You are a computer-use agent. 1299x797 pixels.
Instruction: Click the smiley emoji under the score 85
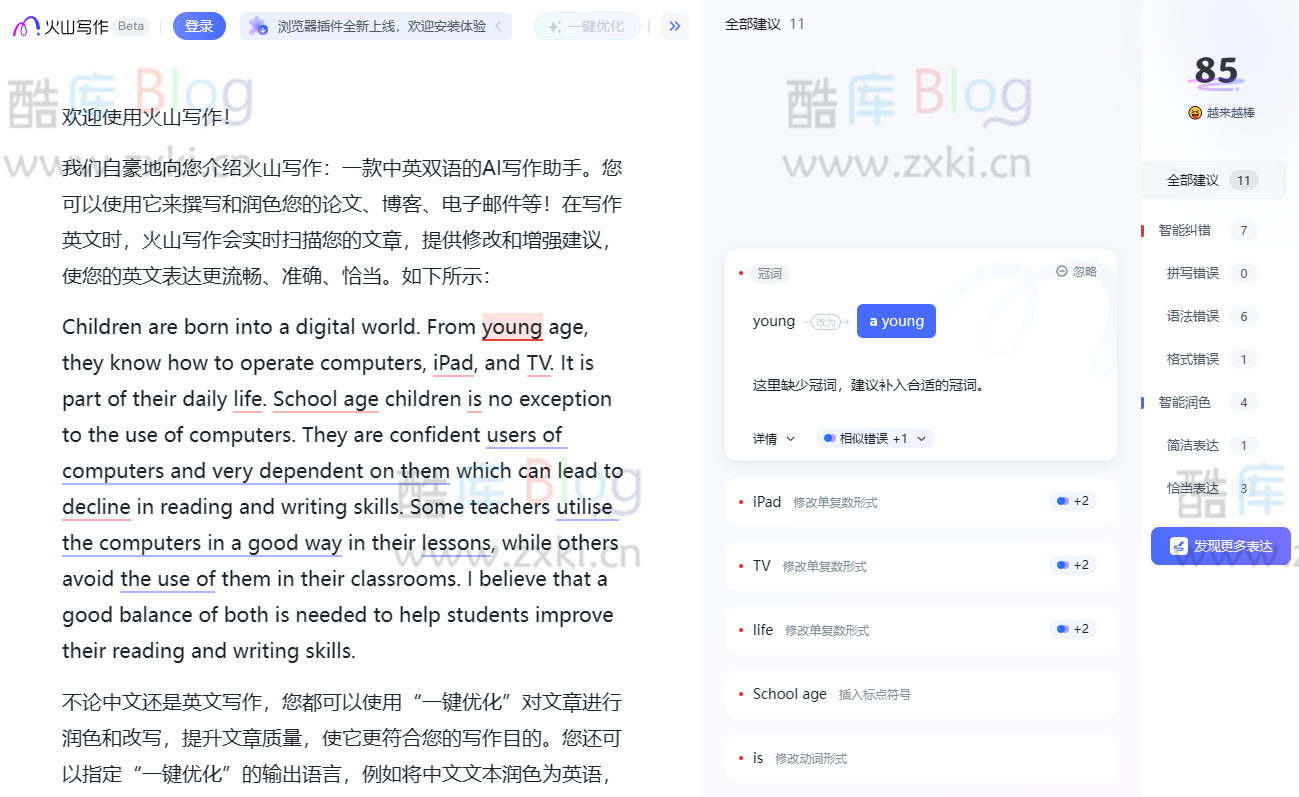point(1196,112)
